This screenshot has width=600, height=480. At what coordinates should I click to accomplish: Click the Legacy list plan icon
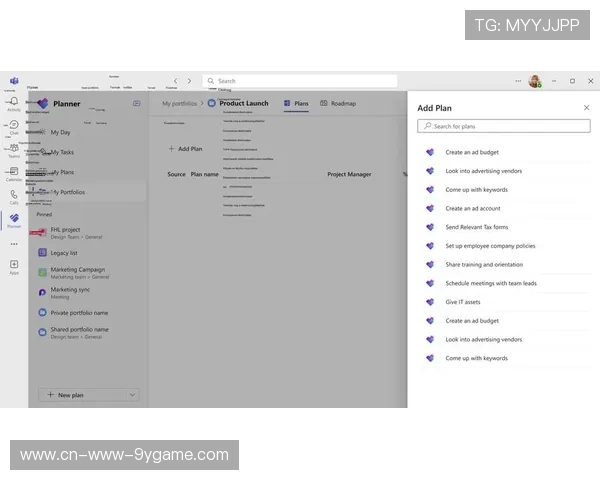tap(42, 252)
